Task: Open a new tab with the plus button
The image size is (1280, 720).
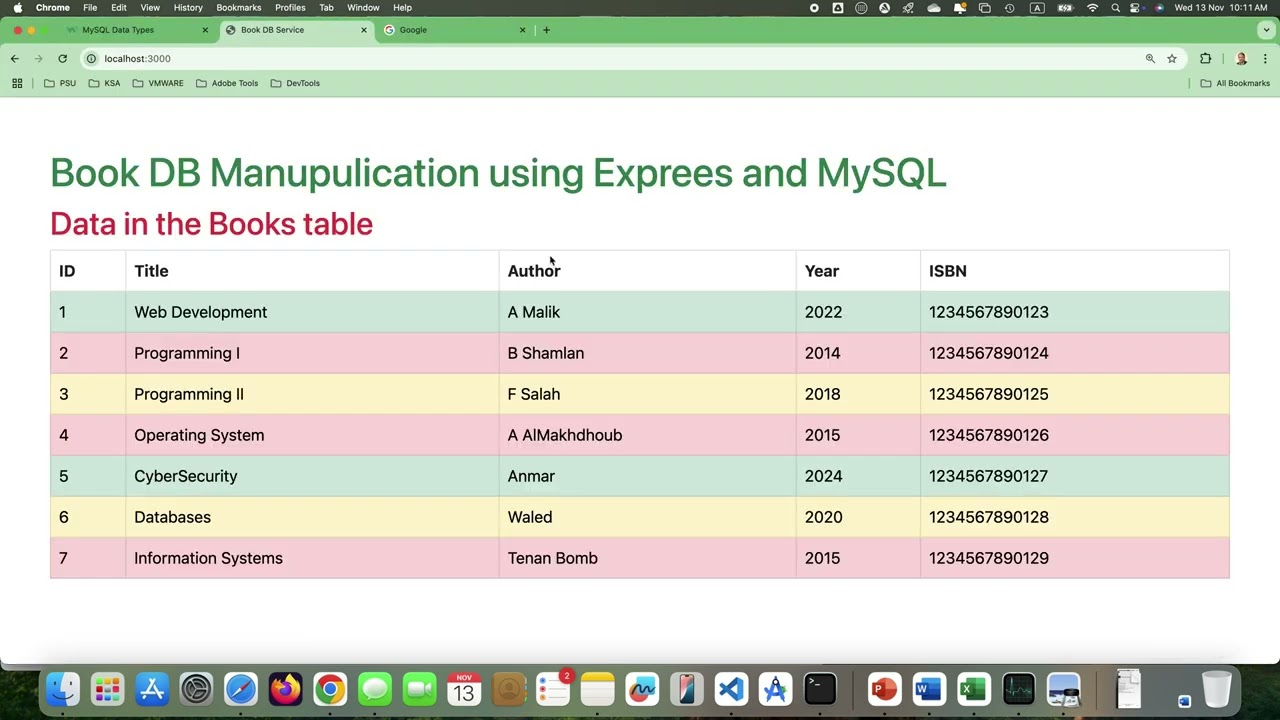Action: click(x=546, y=30)
